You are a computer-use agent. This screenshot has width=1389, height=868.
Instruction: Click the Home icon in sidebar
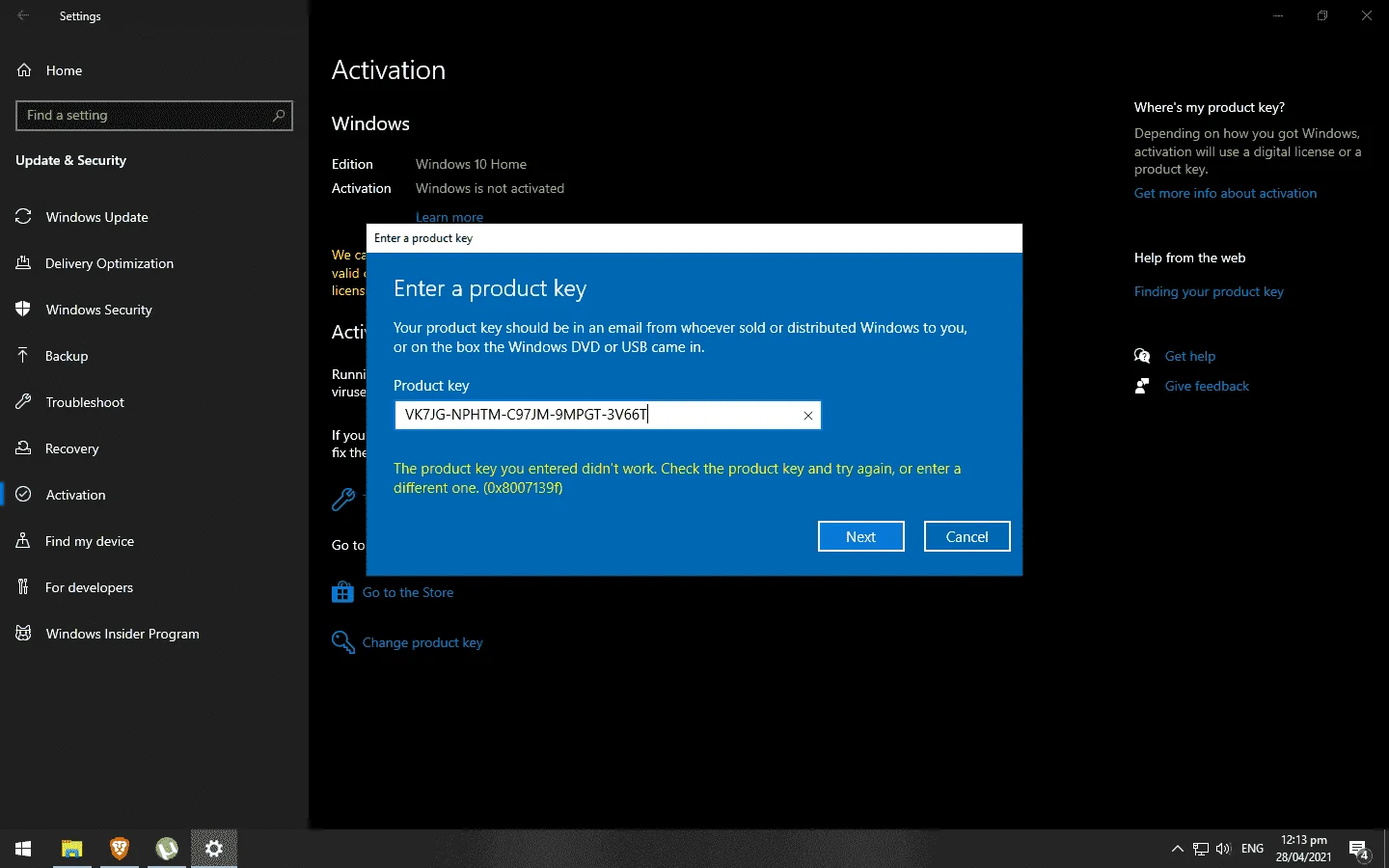click(24, 70)
